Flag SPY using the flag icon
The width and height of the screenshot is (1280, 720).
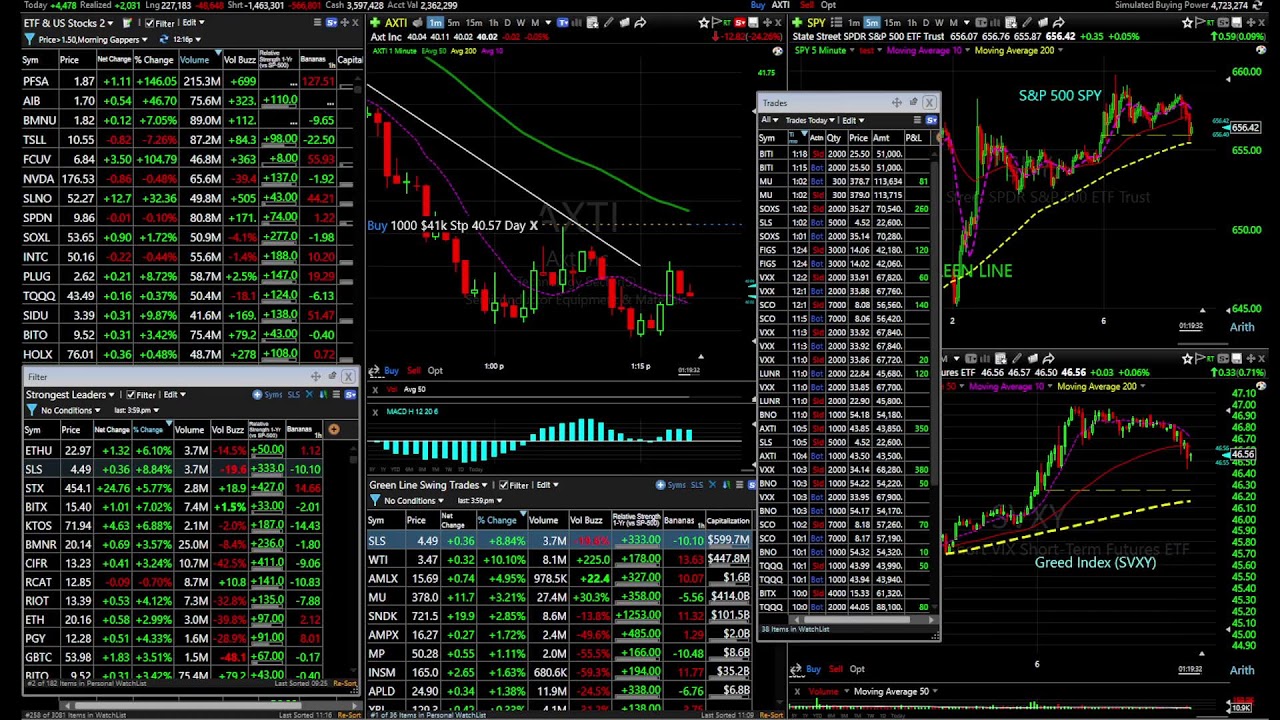coord(1199,23)
